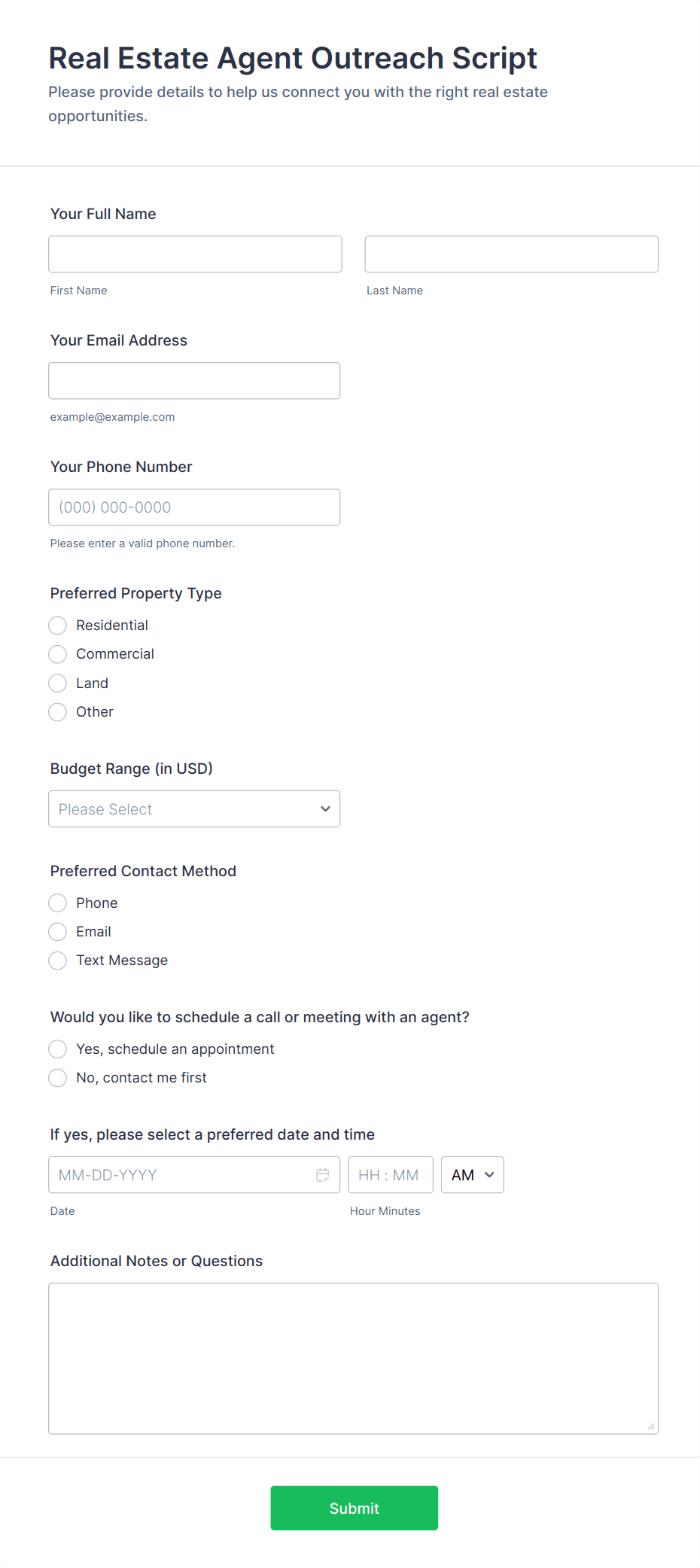The width and height of the screenshot is (700, 1568).
Task: Choose Yes, schedule an appointment
Action: point(57,1049)
